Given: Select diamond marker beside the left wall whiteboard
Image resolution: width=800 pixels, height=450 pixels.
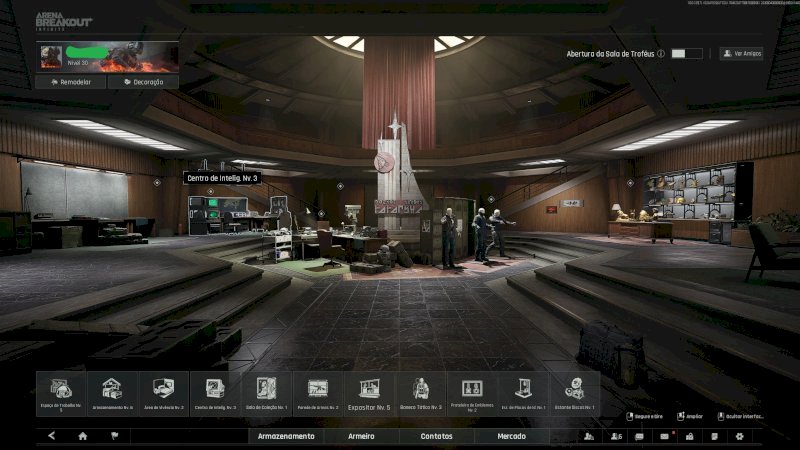Looking at the screenshot, I should 157,182.
